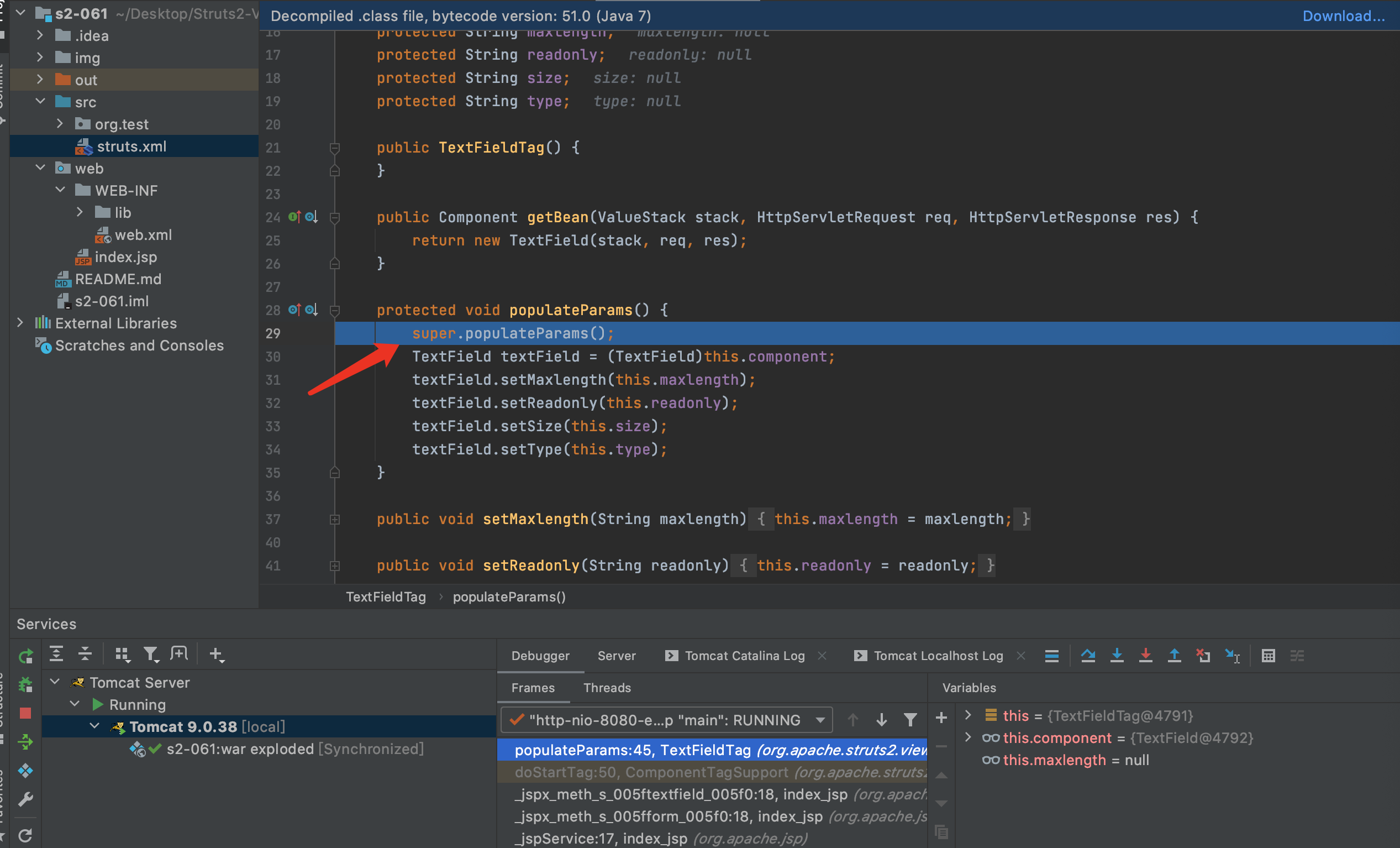Viewport: 1400px width, 848px height.
Task: Unfold the setMaxlength method at line 37
Action: (x=335, y=520)
